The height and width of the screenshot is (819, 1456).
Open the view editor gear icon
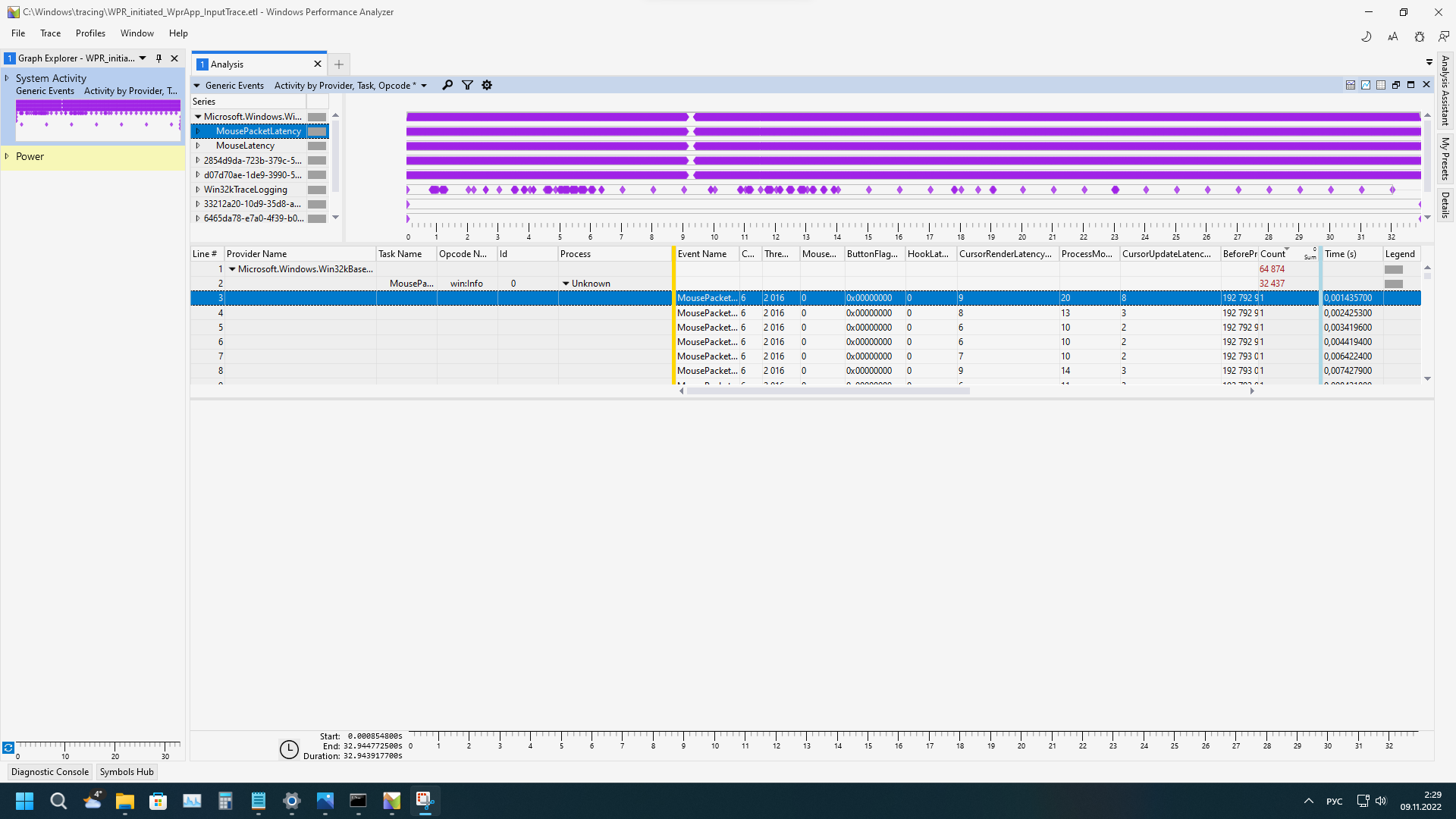click(487, 86)
